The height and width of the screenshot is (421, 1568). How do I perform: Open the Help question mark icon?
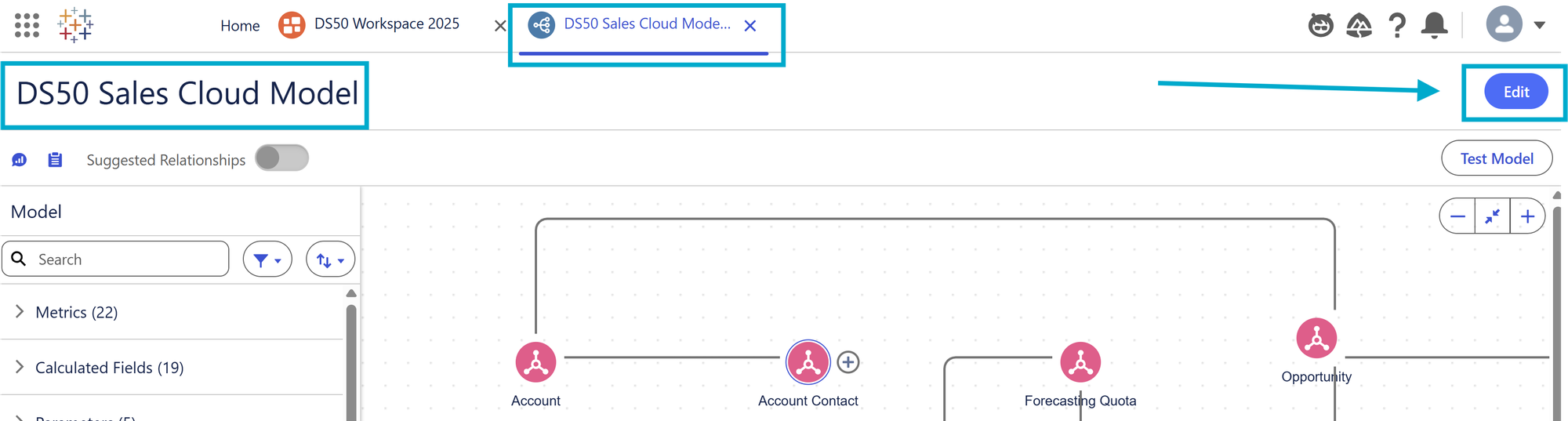coord(1397,25)
